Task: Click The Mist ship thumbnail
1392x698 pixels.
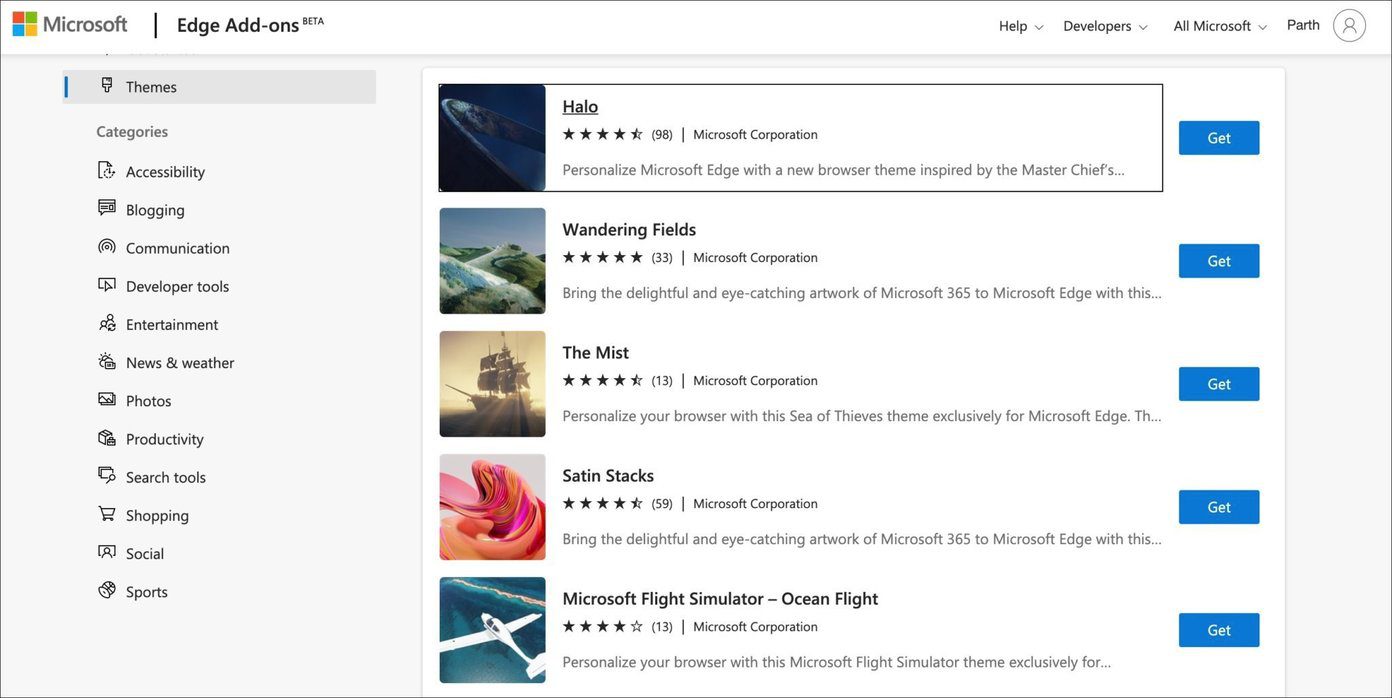Action: coord(493,384)
